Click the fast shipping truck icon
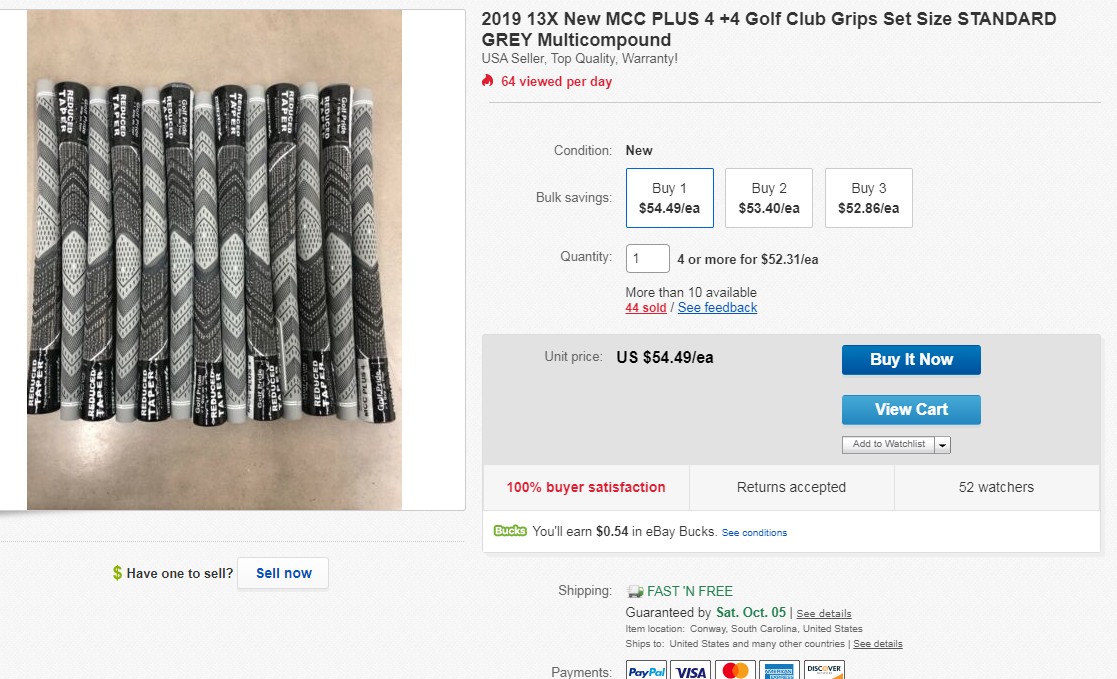 [635, 591]
